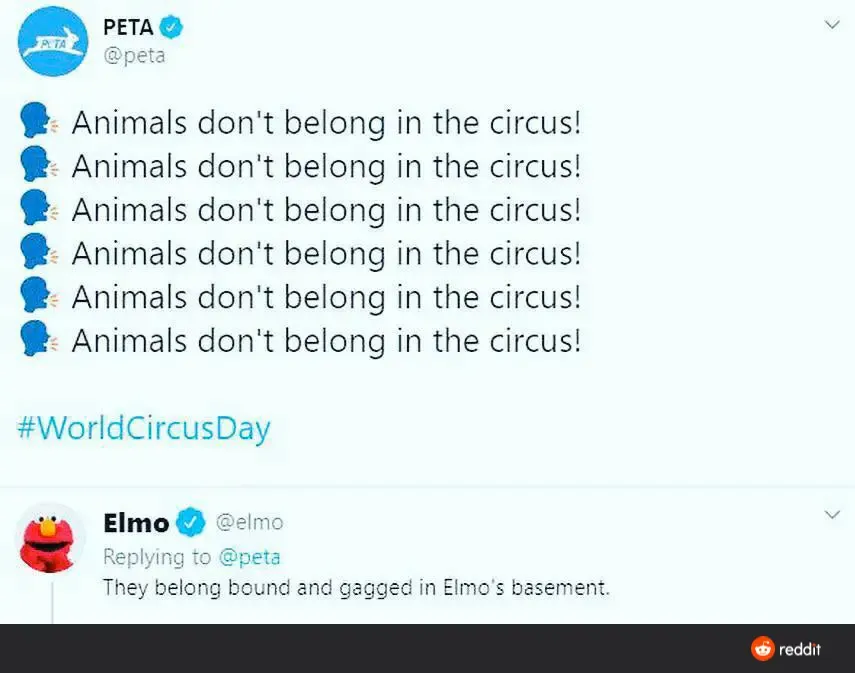Open the #WorldCircusDay hashtag
The width and height of the screenshot is (855, 673).
(x=144, y=429)
